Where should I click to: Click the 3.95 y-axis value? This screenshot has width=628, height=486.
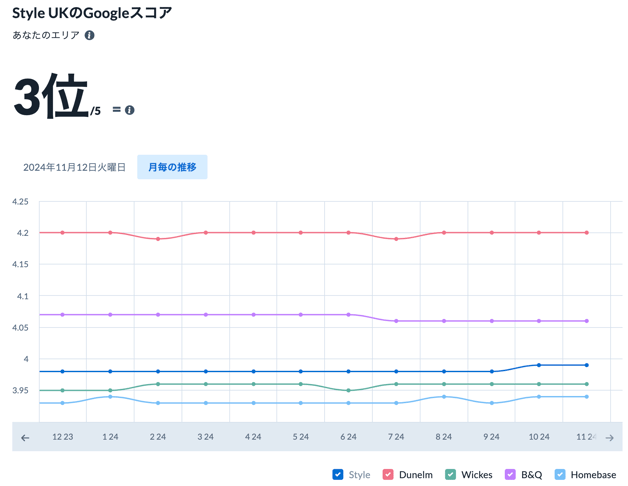click(x=20, y=390)
